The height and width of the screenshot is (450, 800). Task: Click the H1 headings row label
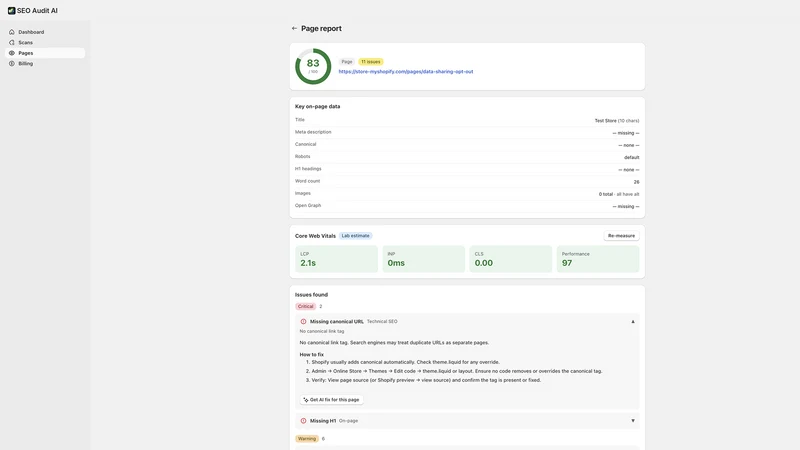[x=308, y=169]
